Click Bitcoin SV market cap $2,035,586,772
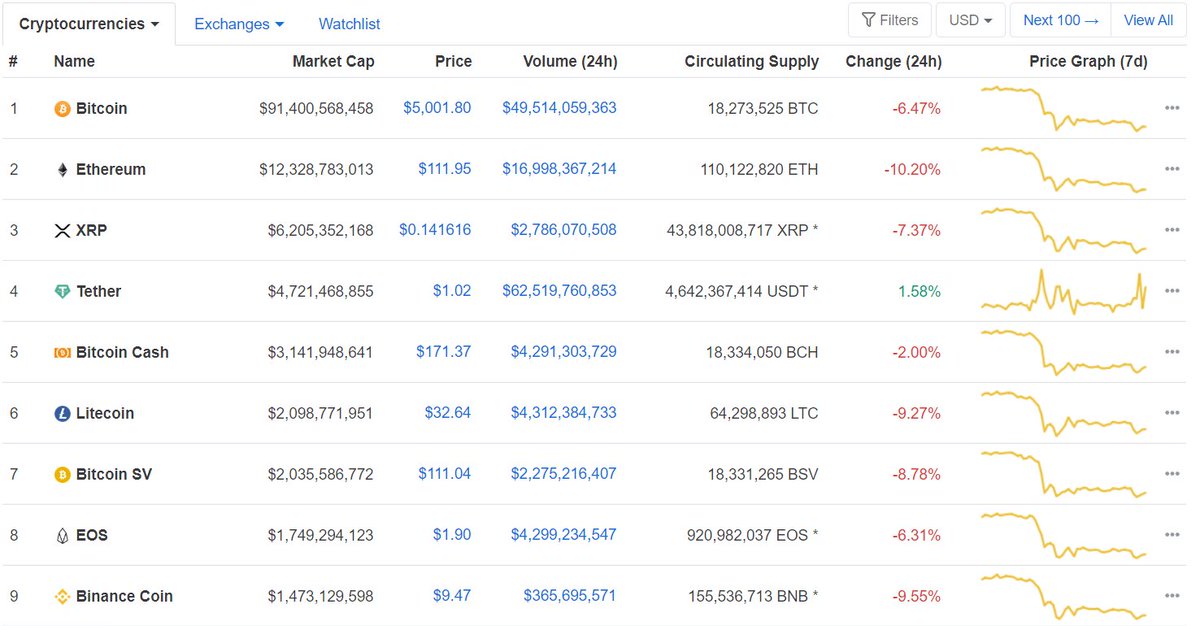 (320, 474)
